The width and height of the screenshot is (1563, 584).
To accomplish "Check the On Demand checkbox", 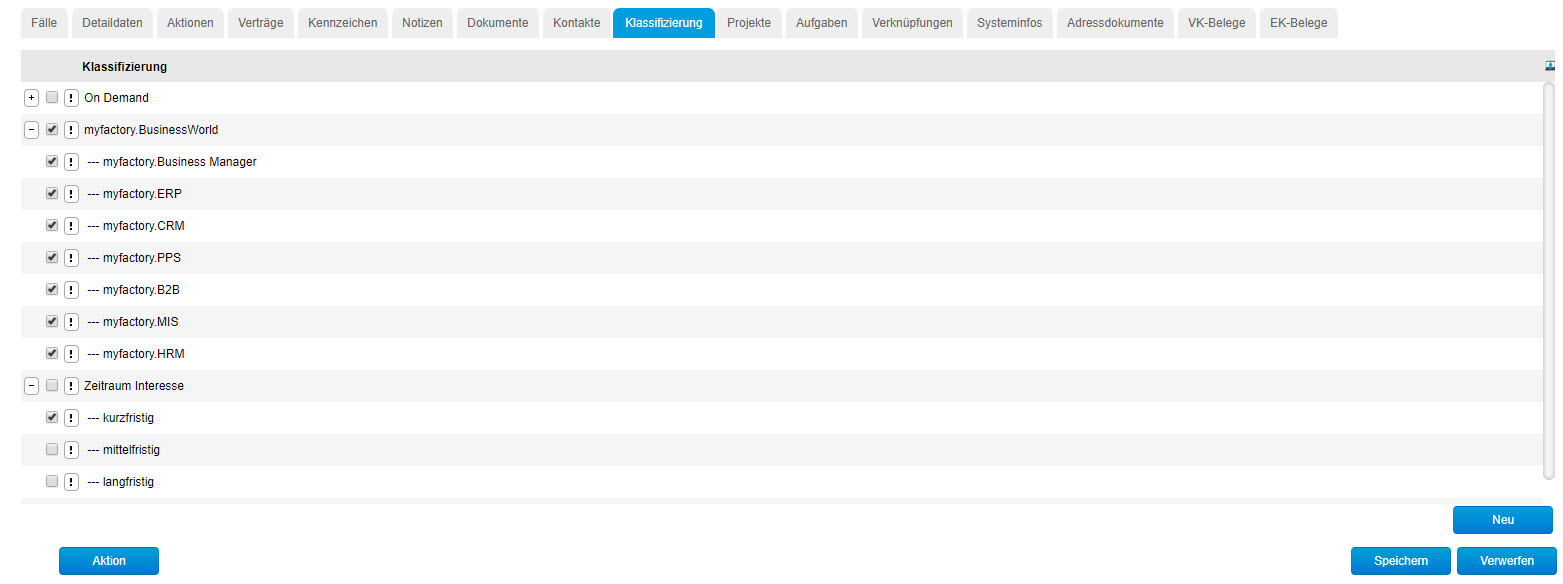I will 52,97.
